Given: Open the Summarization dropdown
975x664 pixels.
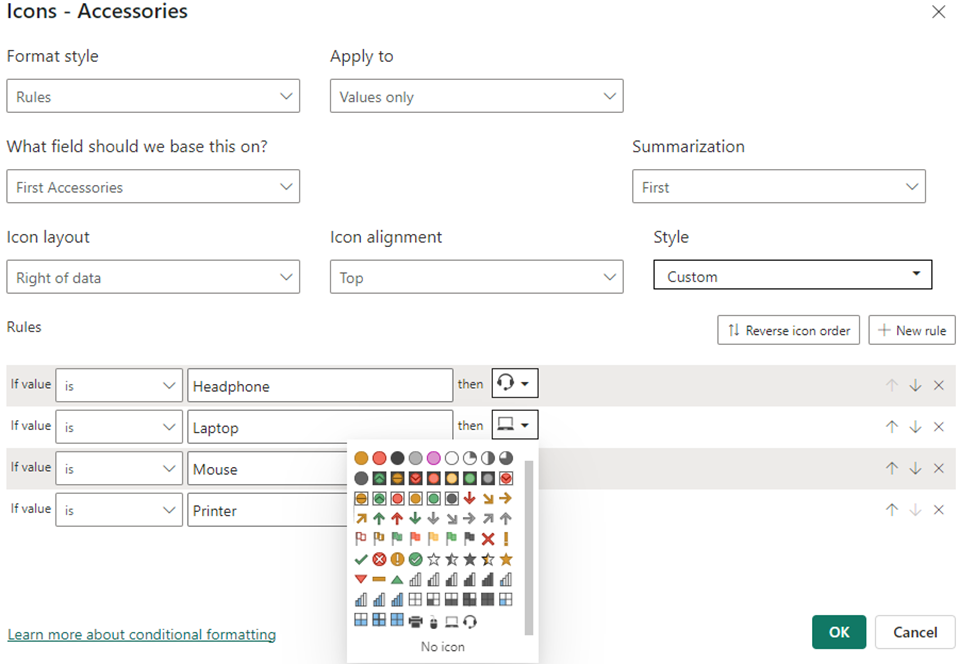Looking at the screenshot, I should (779, 186).
